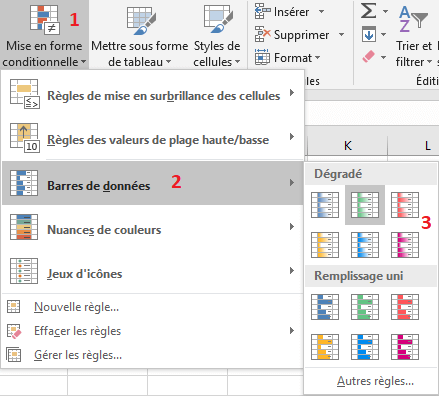This screenshot has height=396, width=439.
Task: Click Jeux d'icônes menu icon
Action: click(24, 271)
